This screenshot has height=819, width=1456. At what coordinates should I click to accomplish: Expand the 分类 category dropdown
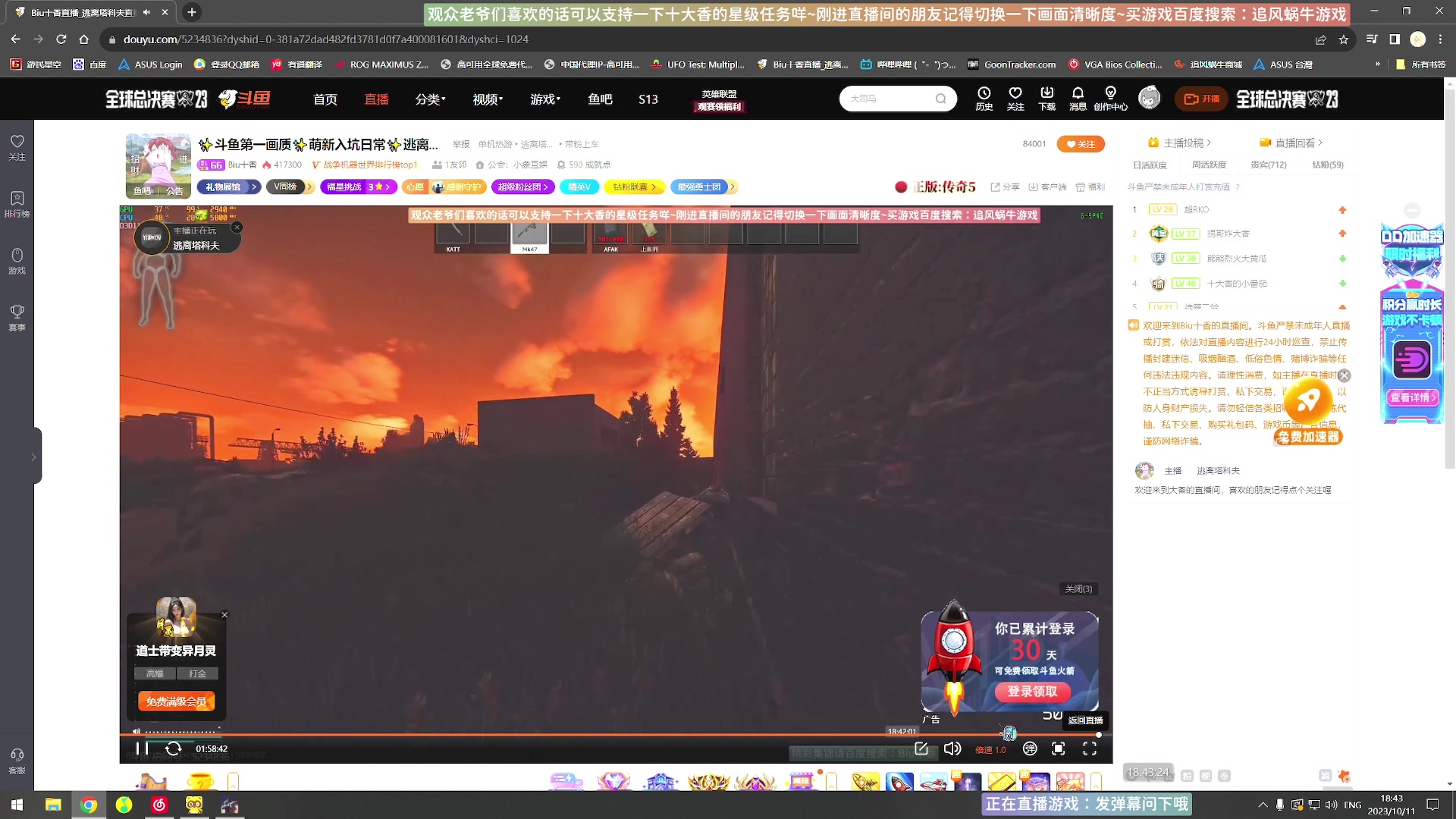coord(430,99)
